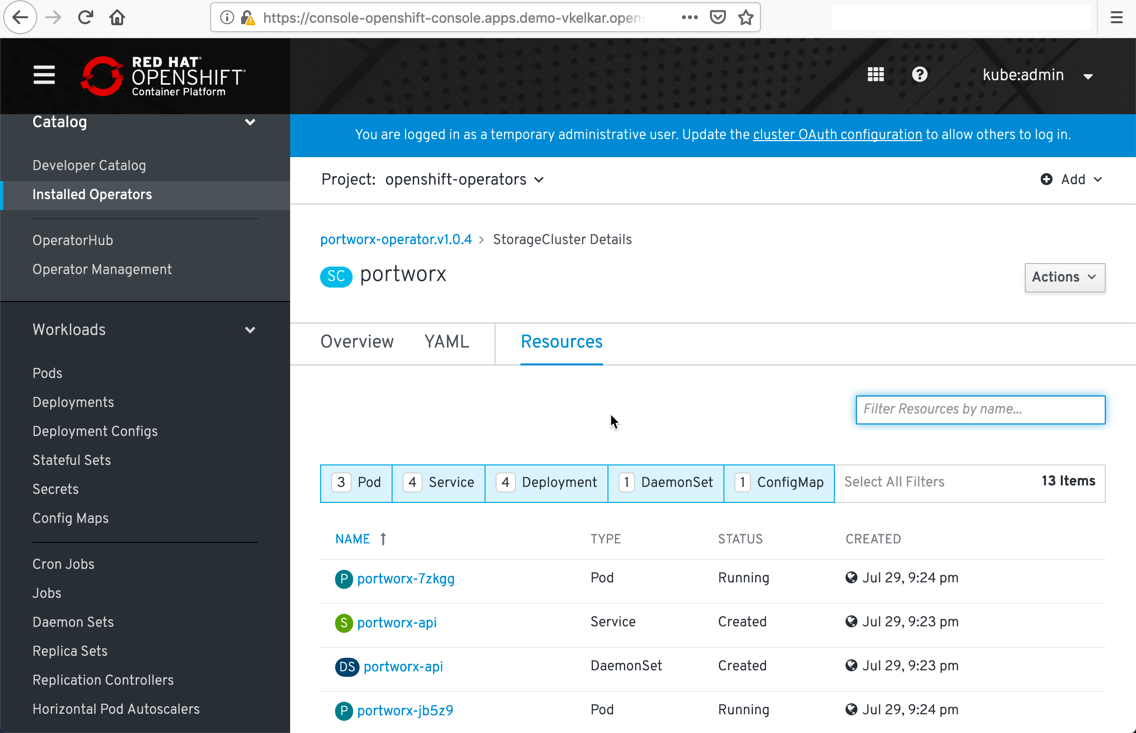Toggle the Pod resource filter
The width and height of the screenshot is (1136, 733).
(x=357, y=483)
